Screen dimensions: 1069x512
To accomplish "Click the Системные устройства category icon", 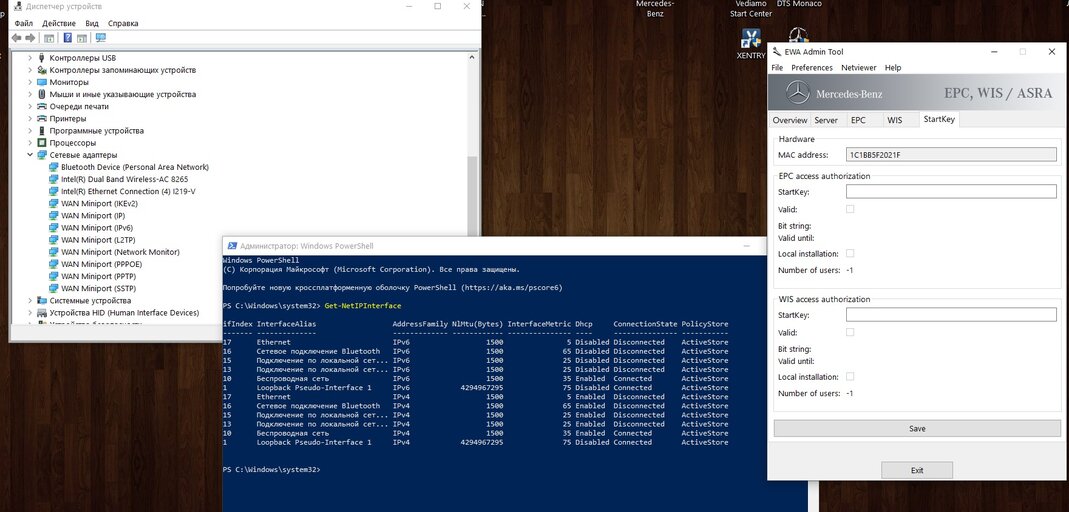I will (x=42, y=301).
